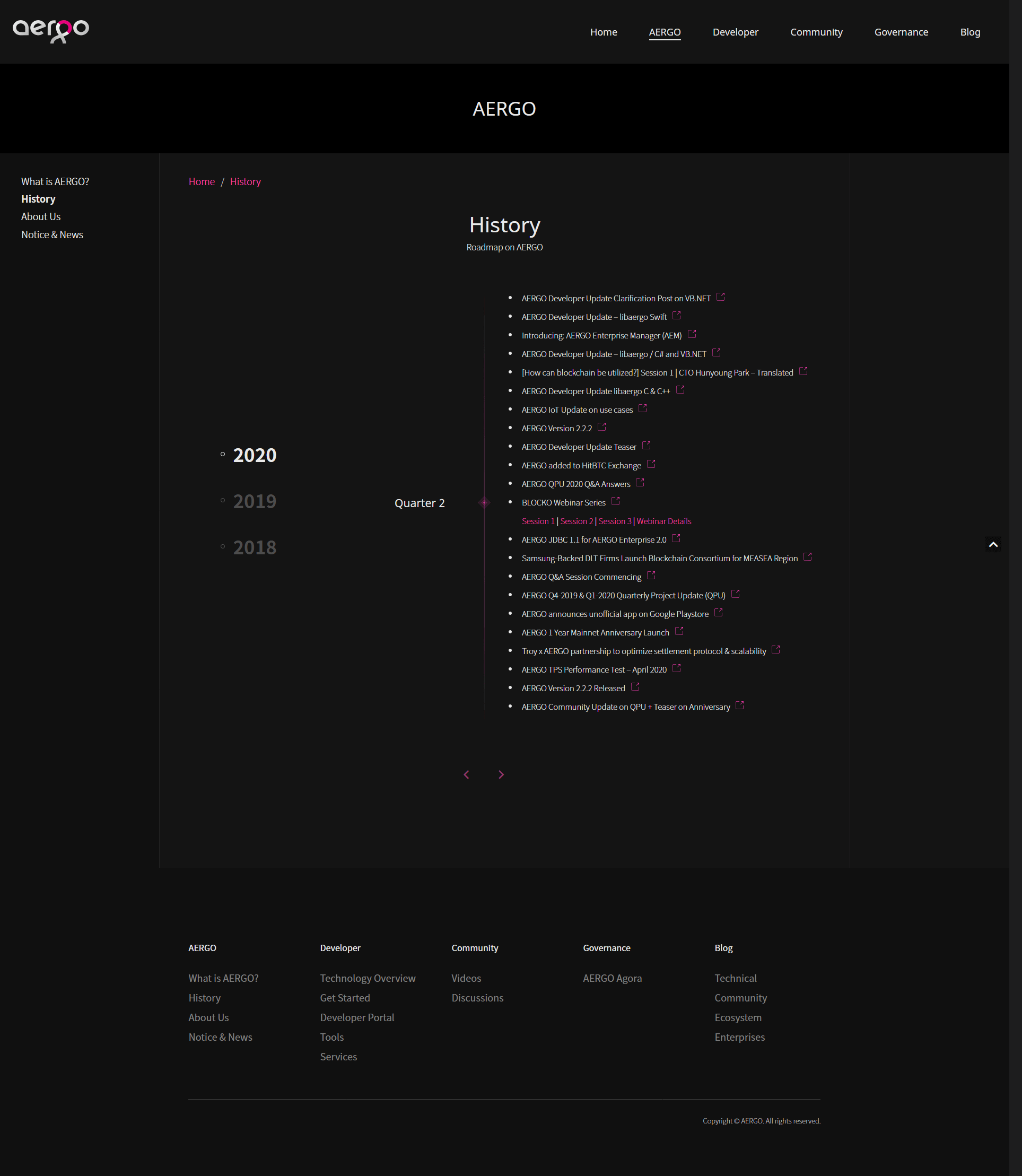Click History breadcrumb link
The width and height of the screenshot is (1022, 1176).
(245, 181)
